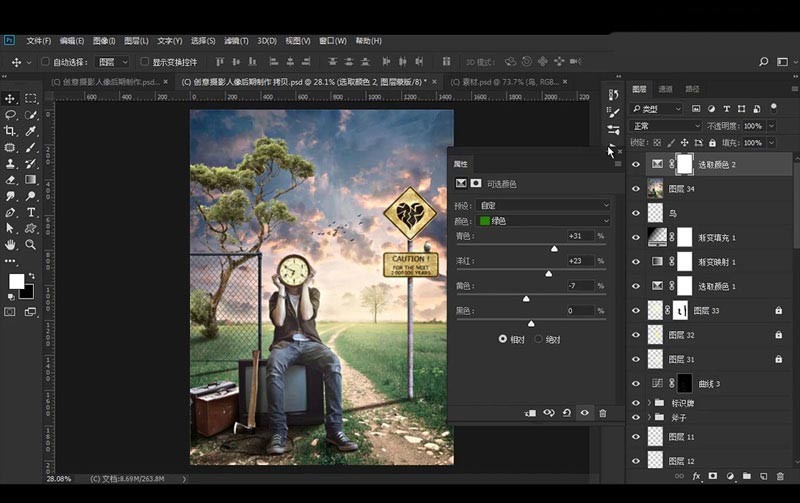Clip adjustment to layer below icon
This screenshot has height=503, width=800.
point(530,413)
